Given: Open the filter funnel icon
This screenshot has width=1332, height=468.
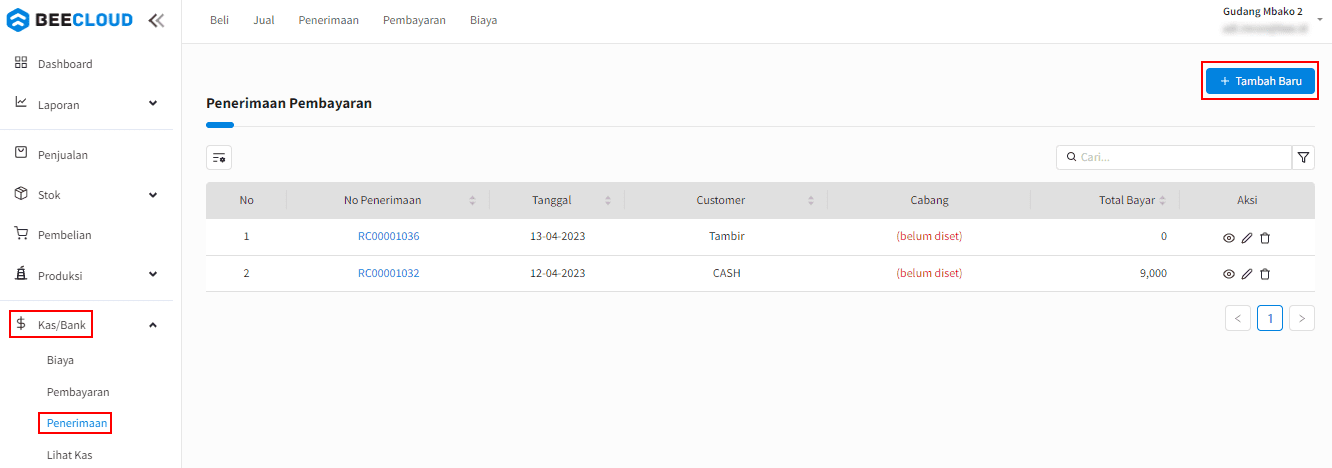Looking at the screenshot, I should click(1303, 157).
